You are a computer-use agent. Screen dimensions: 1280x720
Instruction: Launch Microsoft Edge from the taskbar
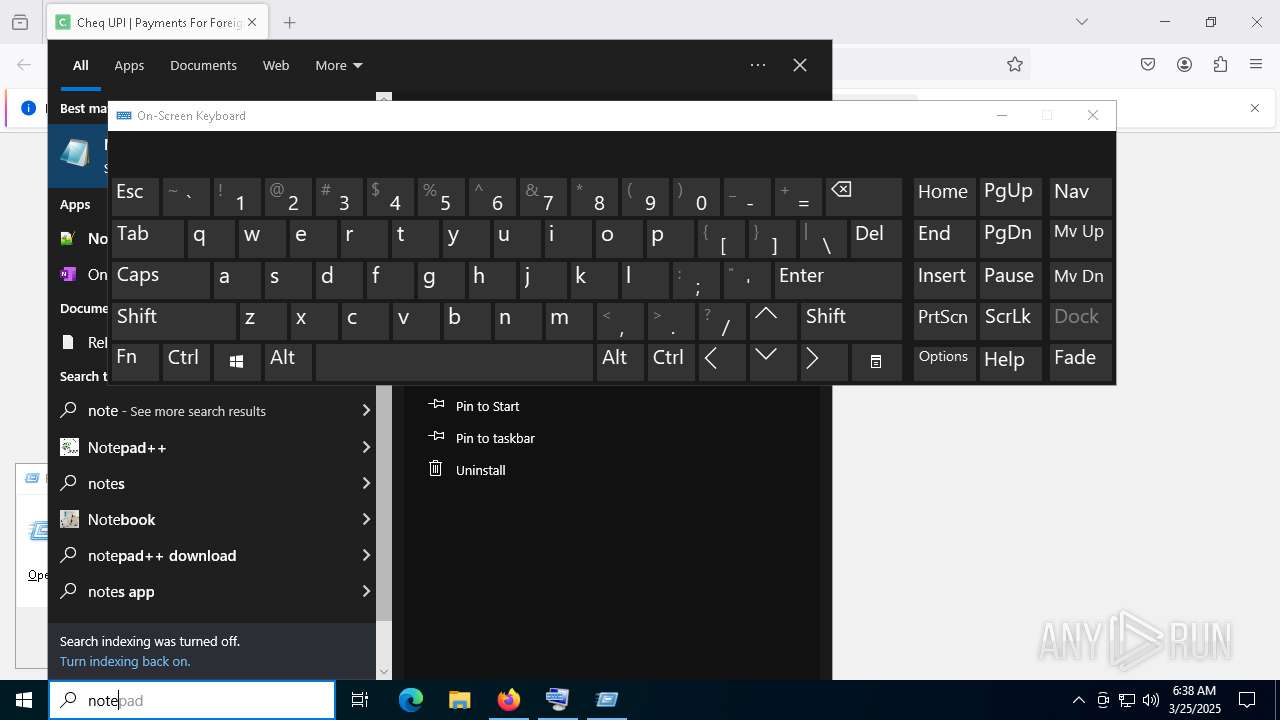point(411,700)
